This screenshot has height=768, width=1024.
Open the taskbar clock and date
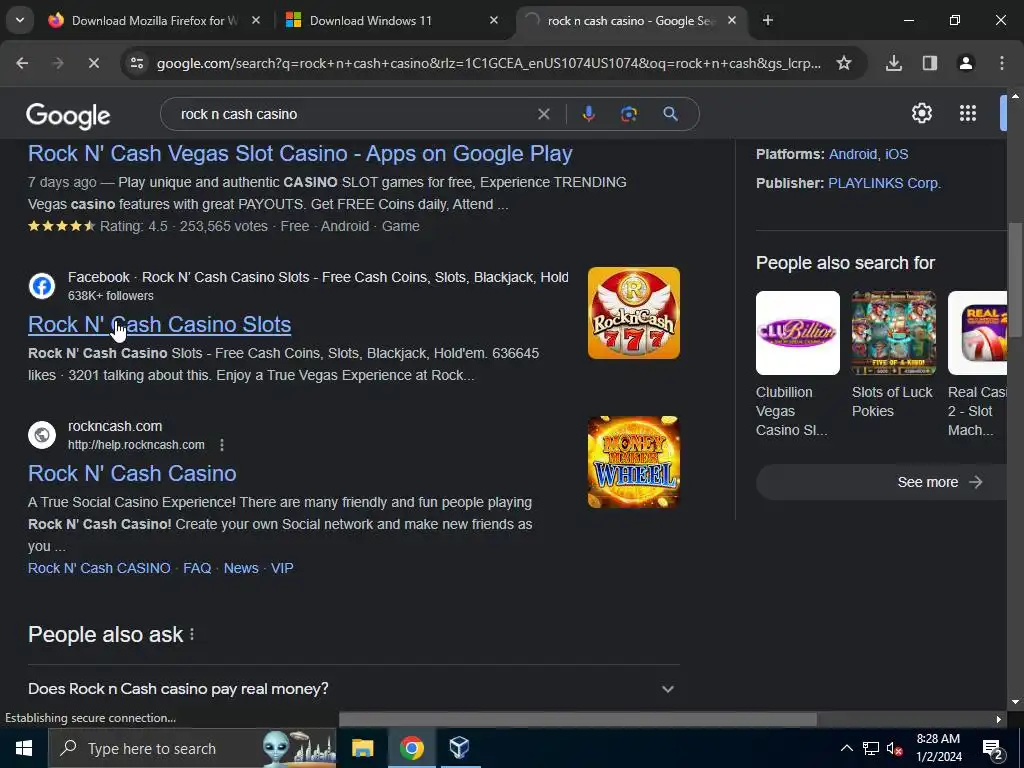tap(939, 748)
